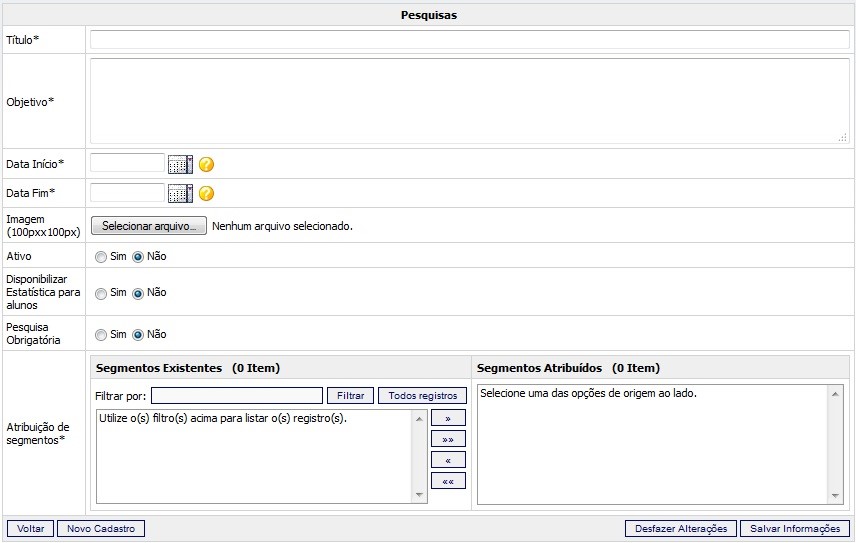Move selected segment right with single arrow
856x543 pixels.
point(448,418)
